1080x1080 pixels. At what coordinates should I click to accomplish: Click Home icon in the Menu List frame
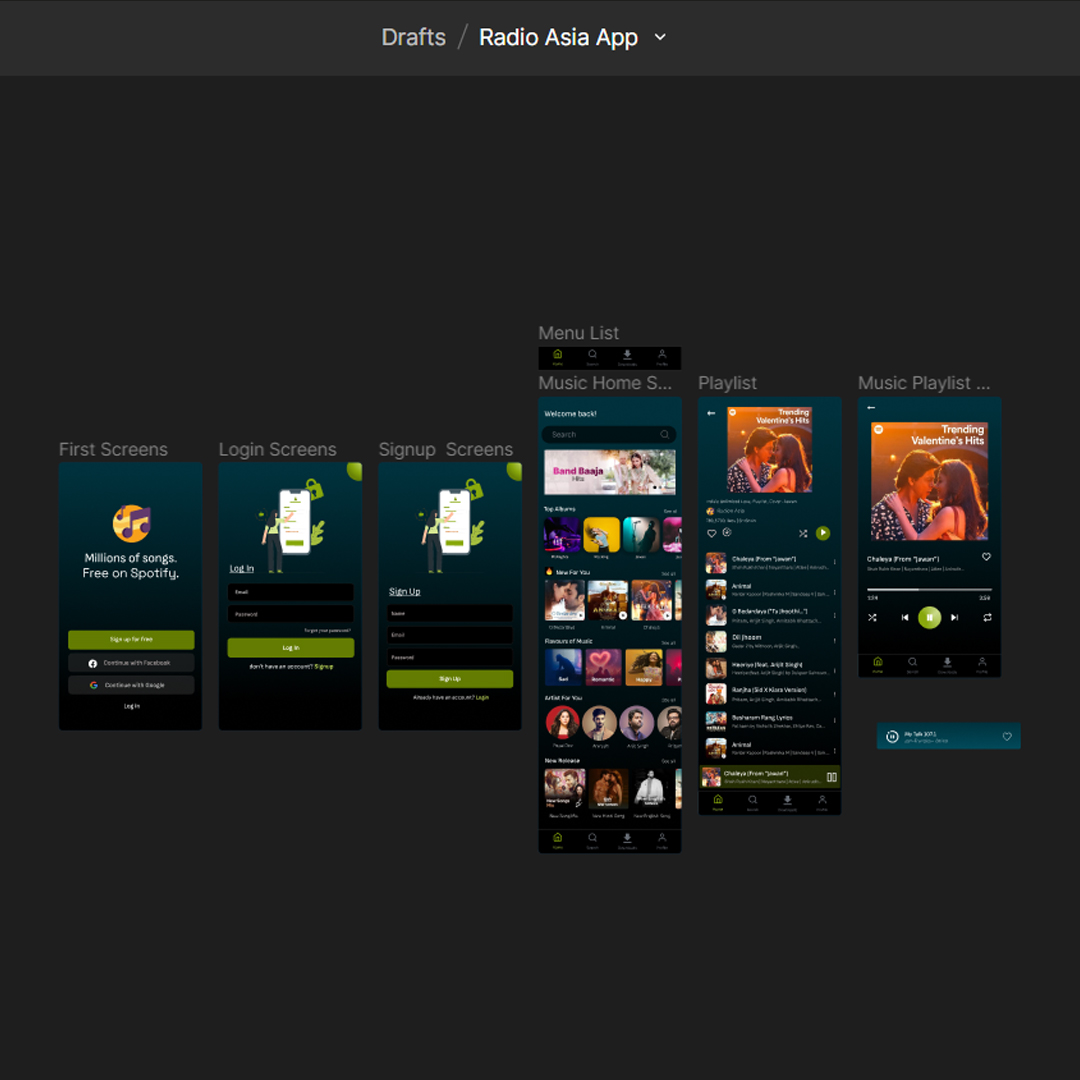(x=558, y=355)
